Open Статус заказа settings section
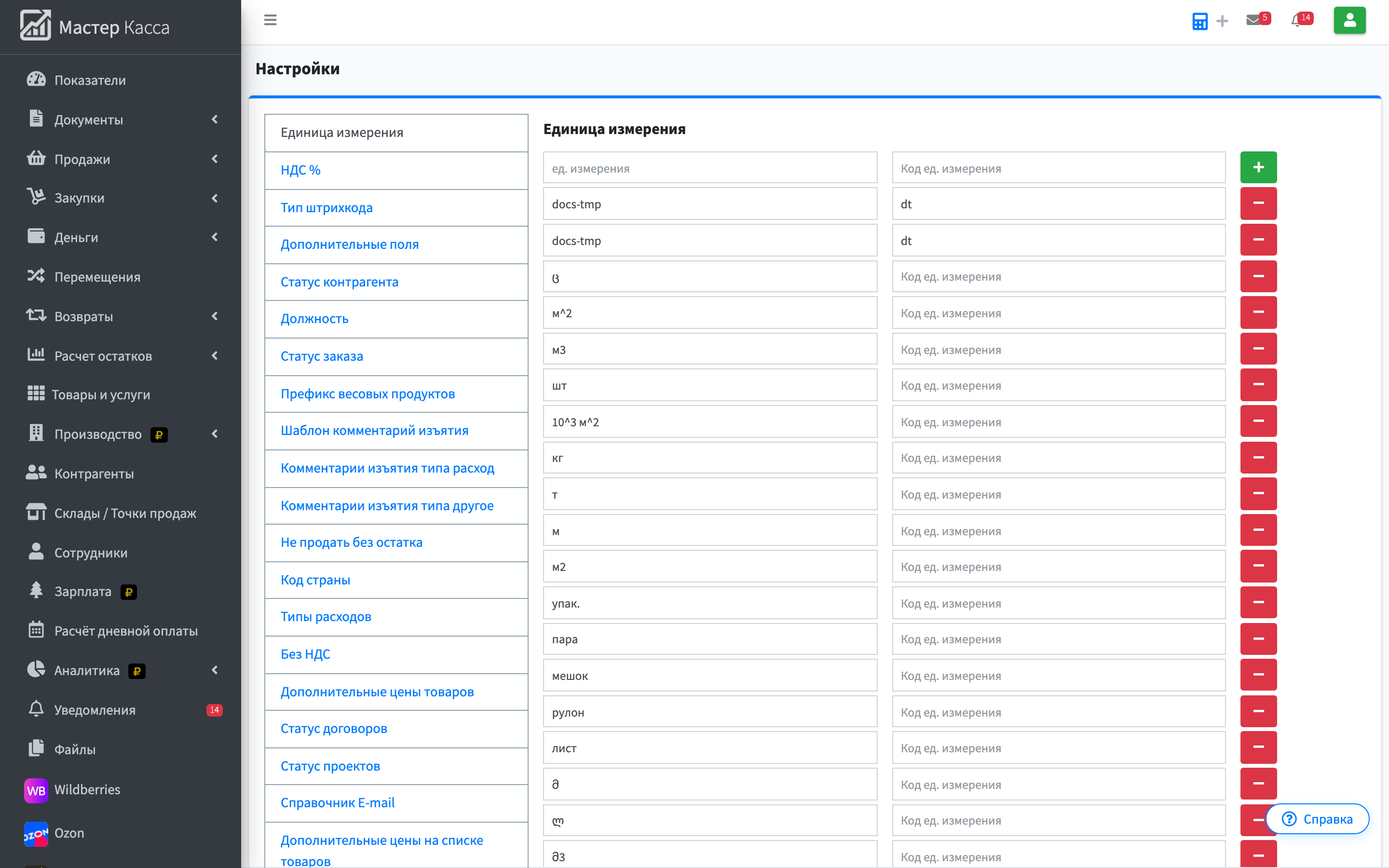The width and height of the screenshot is (1389, 868). click(396, 356)
